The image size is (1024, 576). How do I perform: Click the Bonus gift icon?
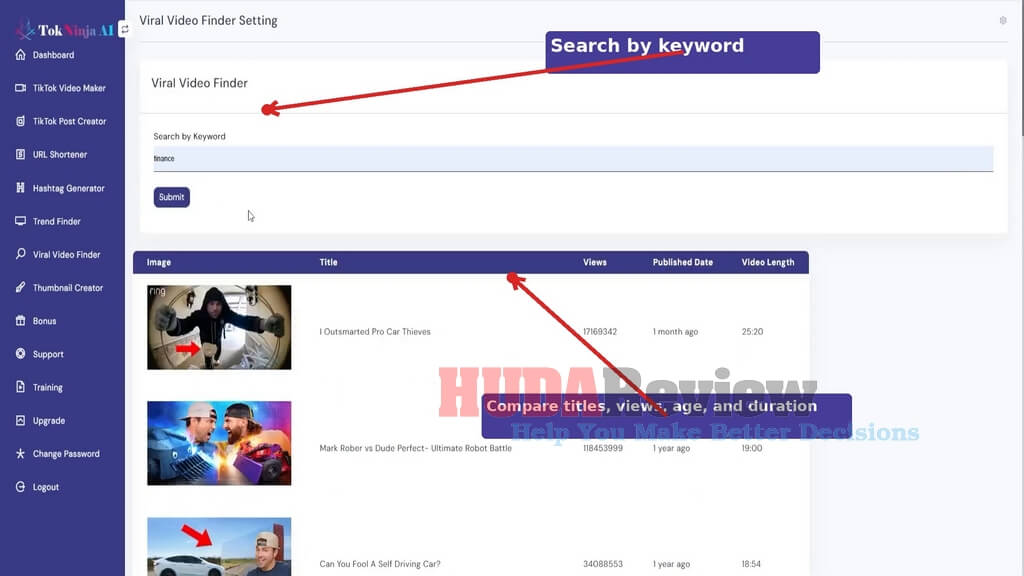coord(20,321)
